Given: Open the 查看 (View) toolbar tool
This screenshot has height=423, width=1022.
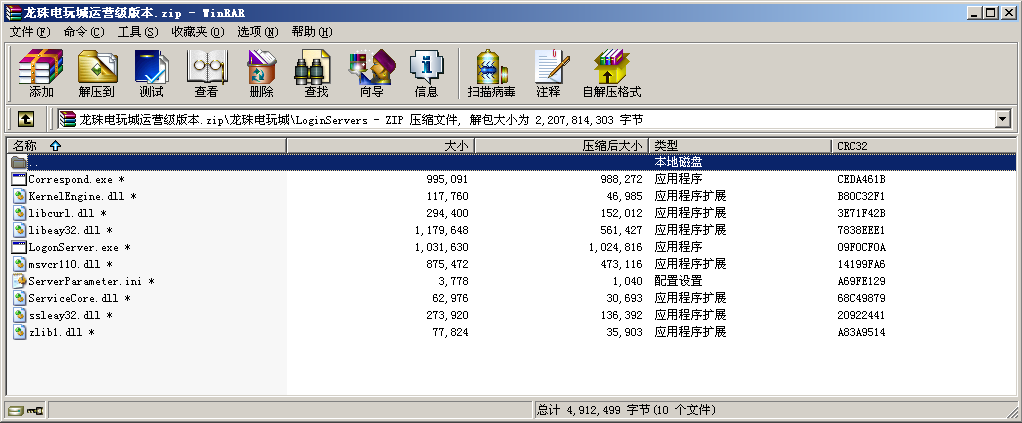Looking at the screenshot, I should coord(206,74).
